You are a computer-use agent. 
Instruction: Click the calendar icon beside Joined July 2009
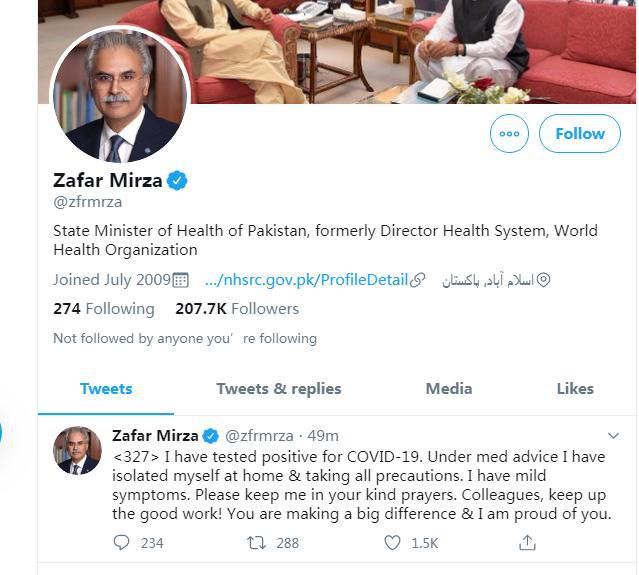coord(181,280)
